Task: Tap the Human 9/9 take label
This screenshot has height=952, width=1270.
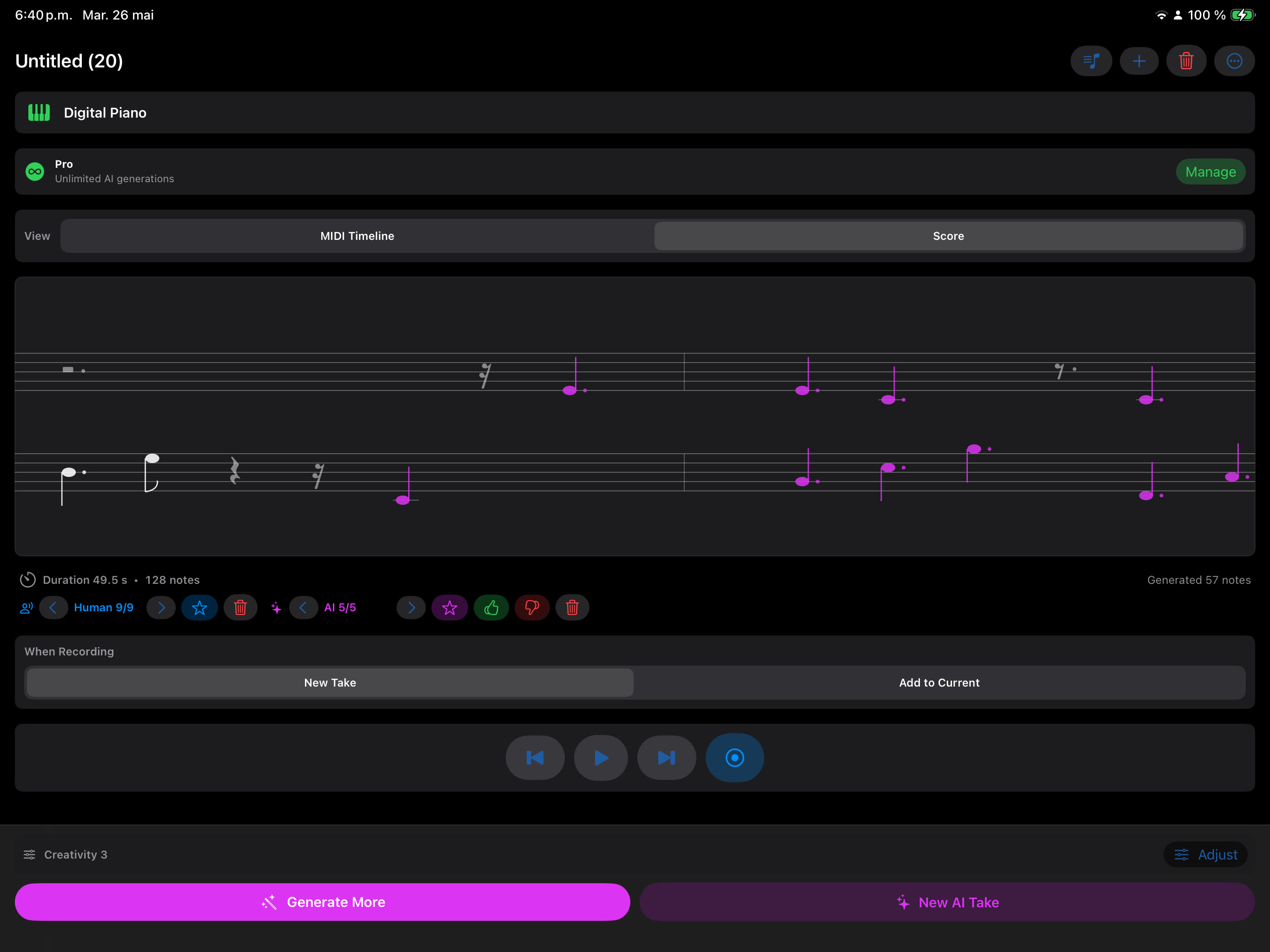Action: tap(104, 608)
